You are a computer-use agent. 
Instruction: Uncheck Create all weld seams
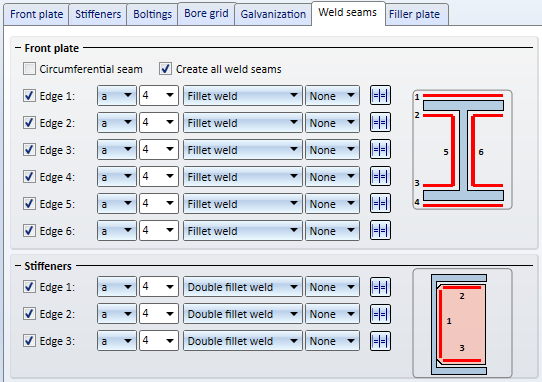click(166, 69)
